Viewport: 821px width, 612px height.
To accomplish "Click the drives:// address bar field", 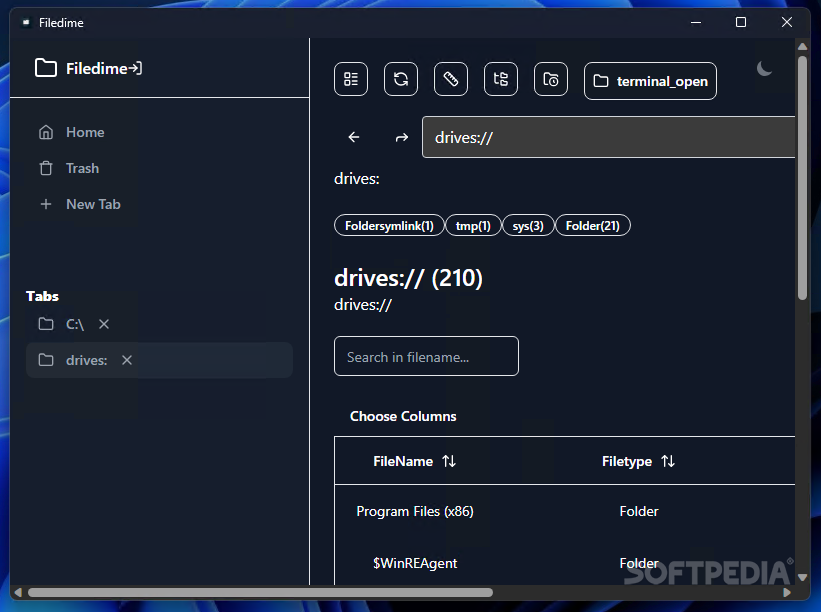I will coord(608,137).
